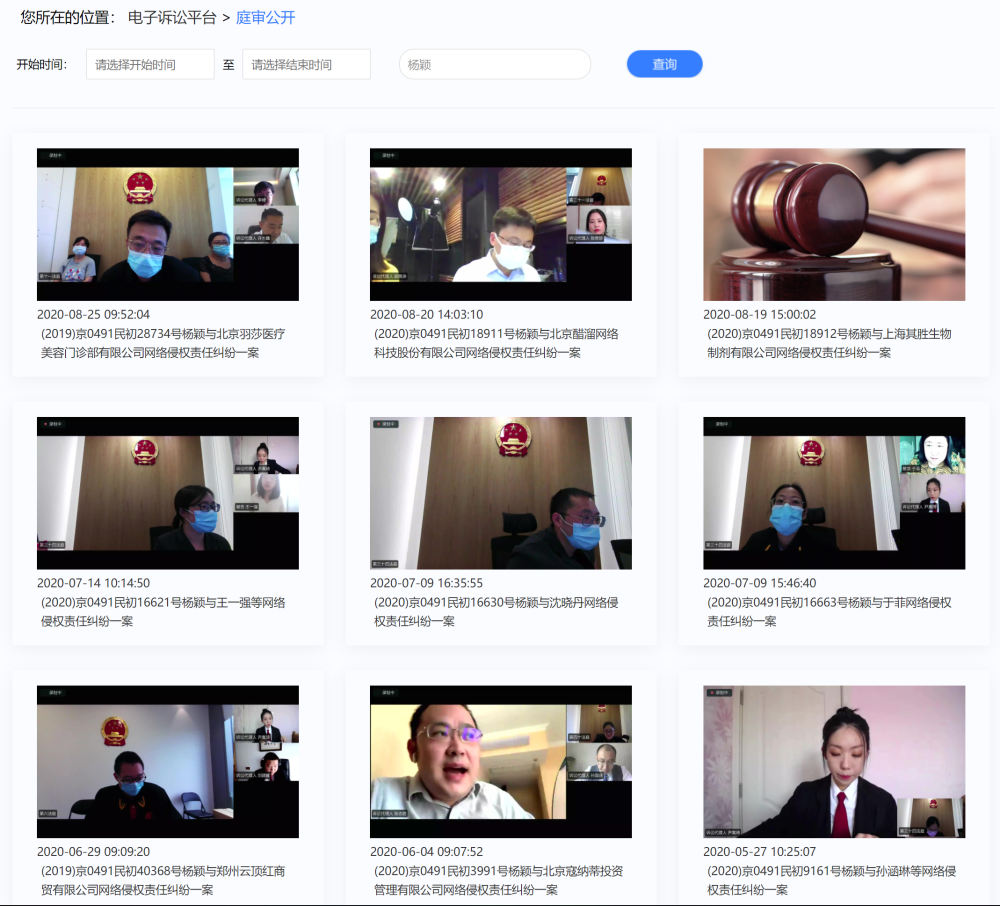Open video thumbnail dated 2020-07-09 15:46:40
Viewport: 1000px width, 906px height.
[x=834, y=493]
